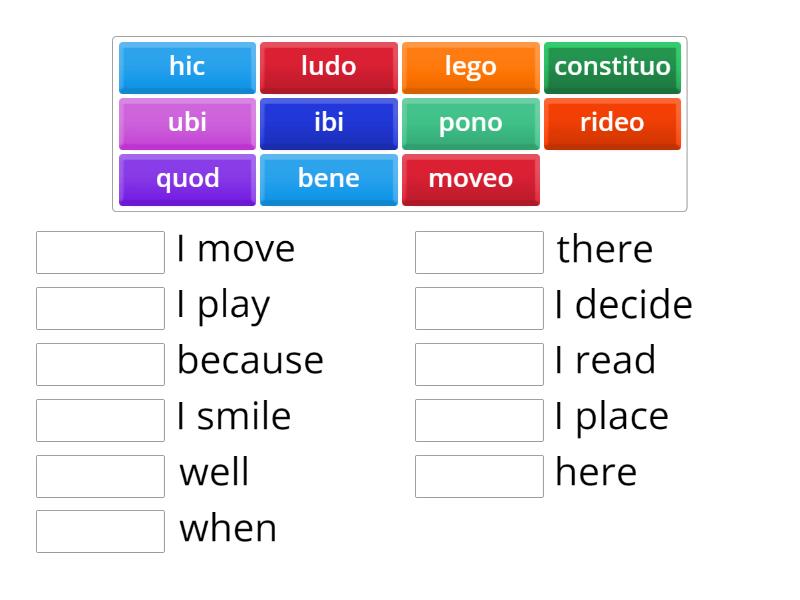Select the 'pono' word tile
Image resolution: width=800 pixels, height=600 pixels.
pos(470,123)
